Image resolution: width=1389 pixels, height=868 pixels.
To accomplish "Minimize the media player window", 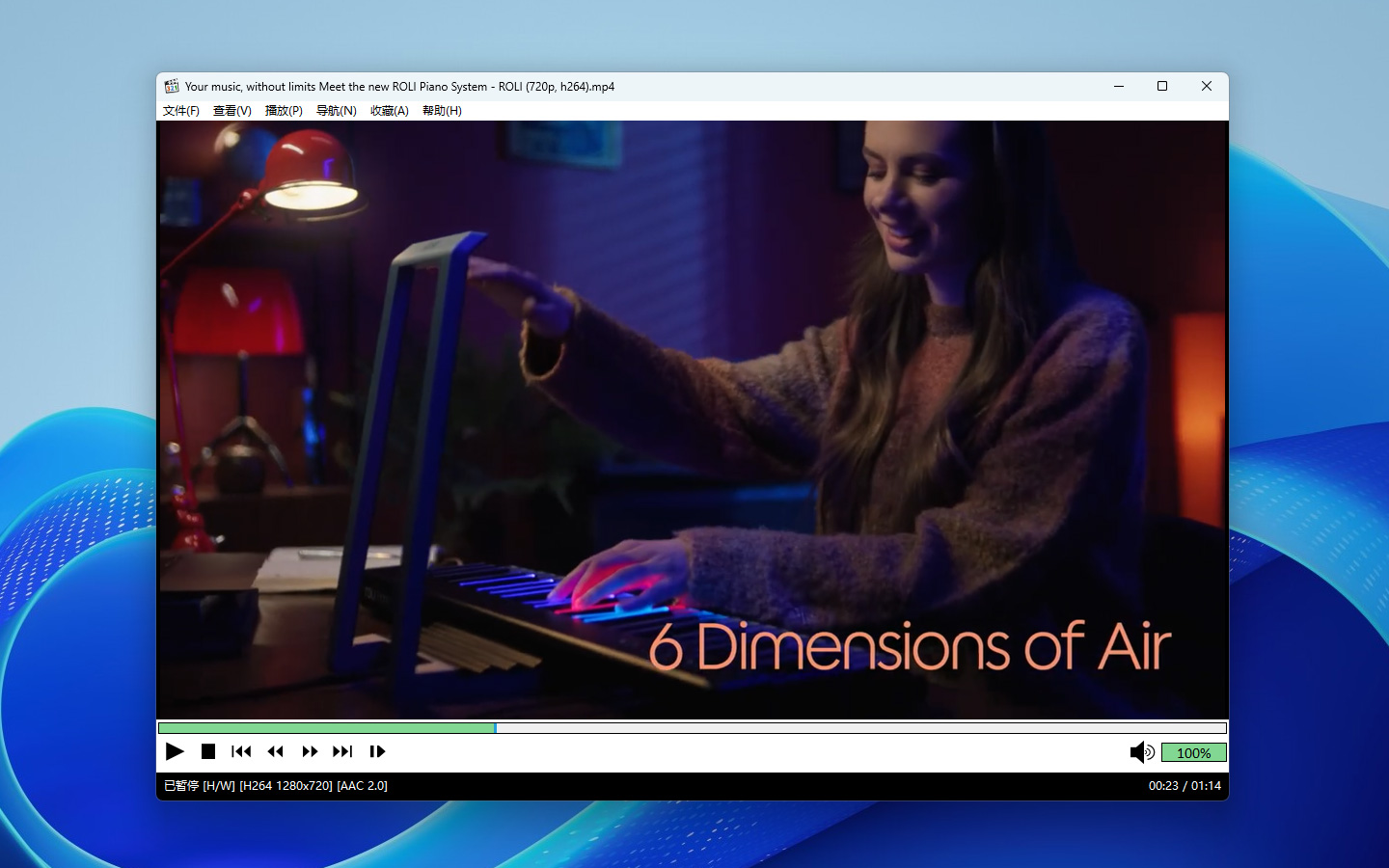I will [1119, 86].
